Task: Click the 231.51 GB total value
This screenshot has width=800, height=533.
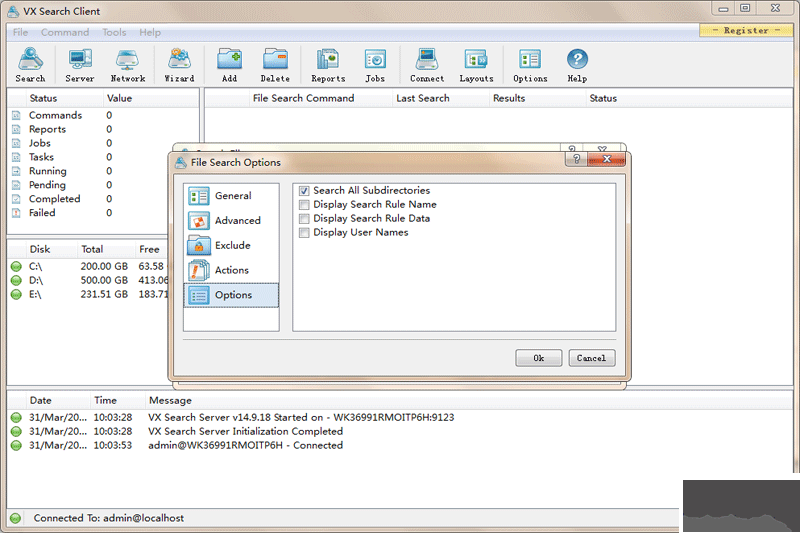Action: 104,294
